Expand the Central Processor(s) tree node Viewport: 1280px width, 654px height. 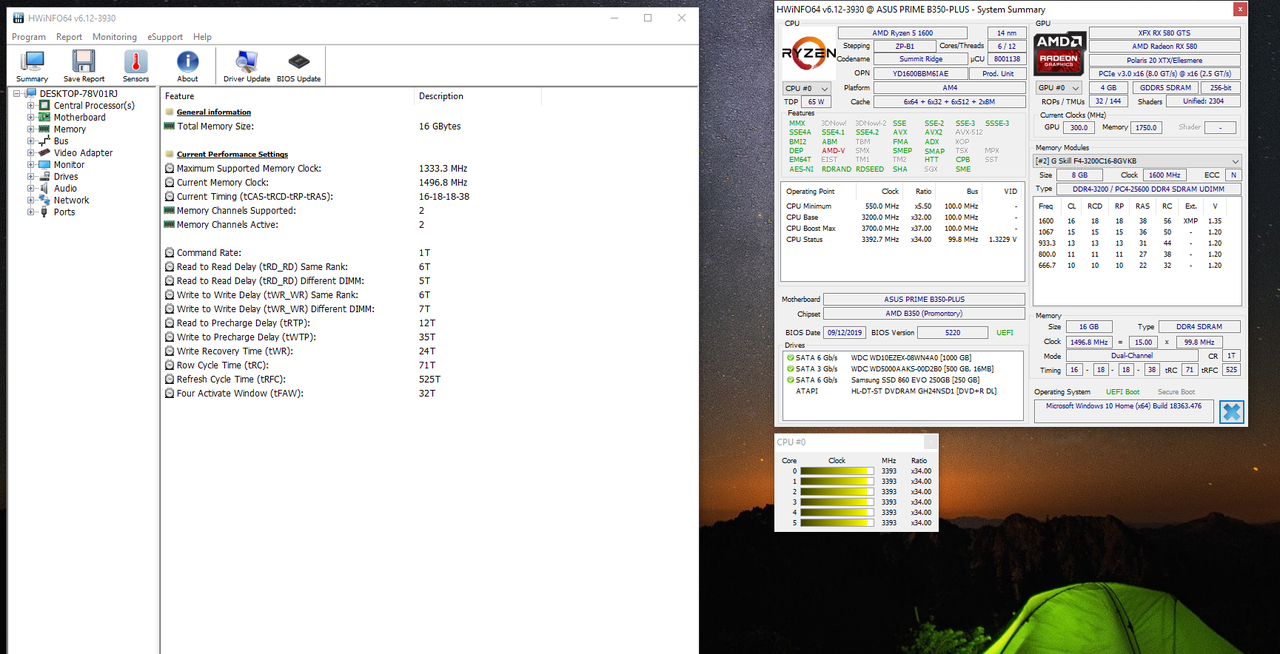[x=31, y=105]
